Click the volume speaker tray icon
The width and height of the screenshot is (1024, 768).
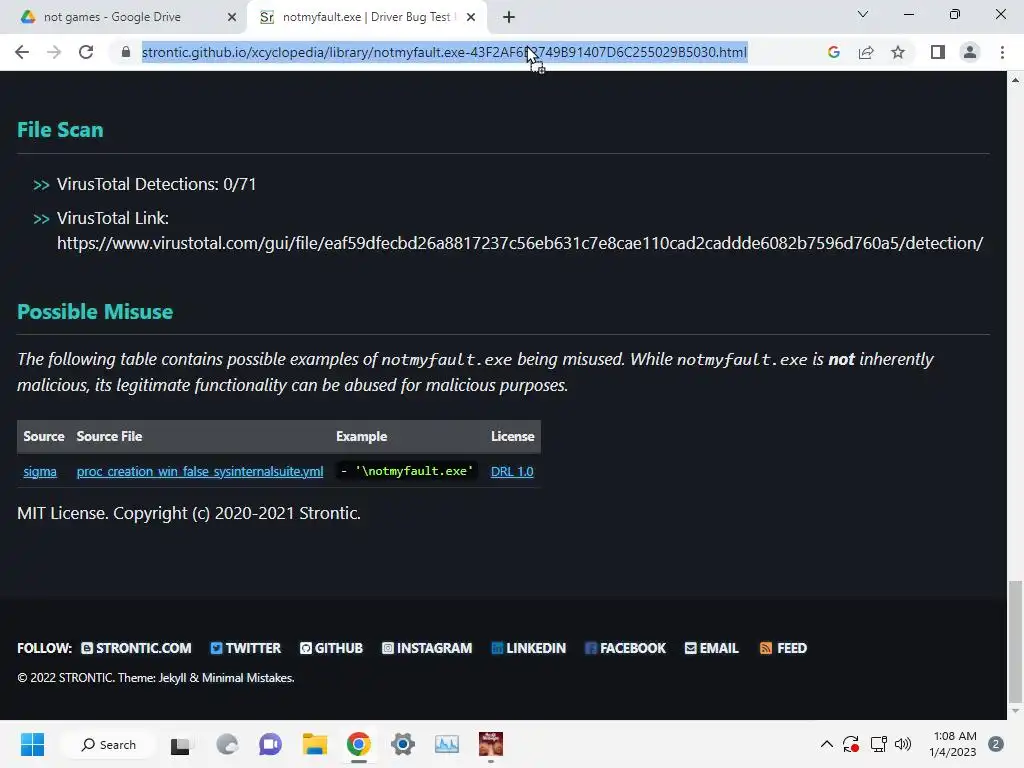(x=903, y=744)
